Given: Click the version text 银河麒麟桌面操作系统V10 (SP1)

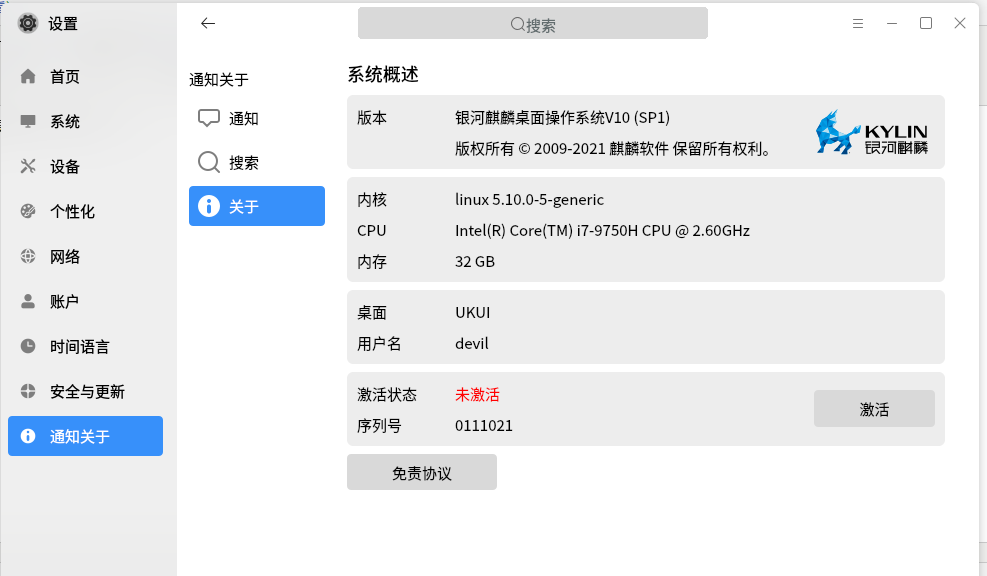Looking at the screenshot, I should tap(562, 118).
